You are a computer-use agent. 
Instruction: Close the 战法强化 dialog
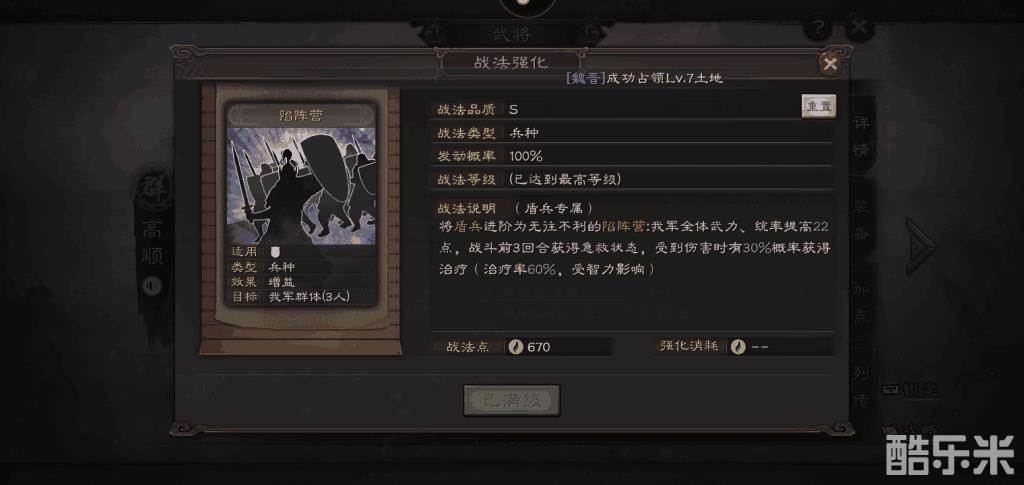(830, 64)
